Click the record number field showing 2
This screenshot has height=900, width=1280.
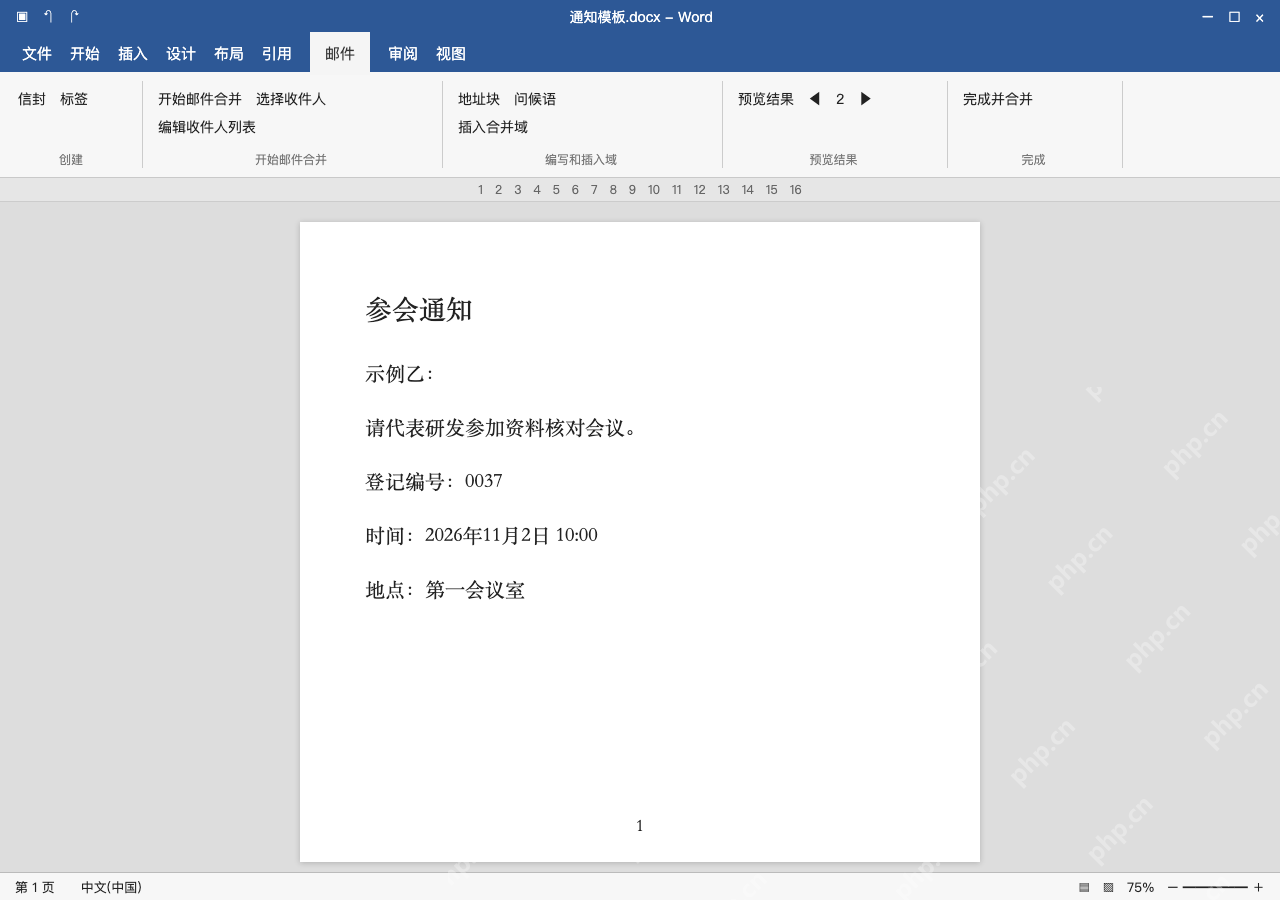click(840, 99)
